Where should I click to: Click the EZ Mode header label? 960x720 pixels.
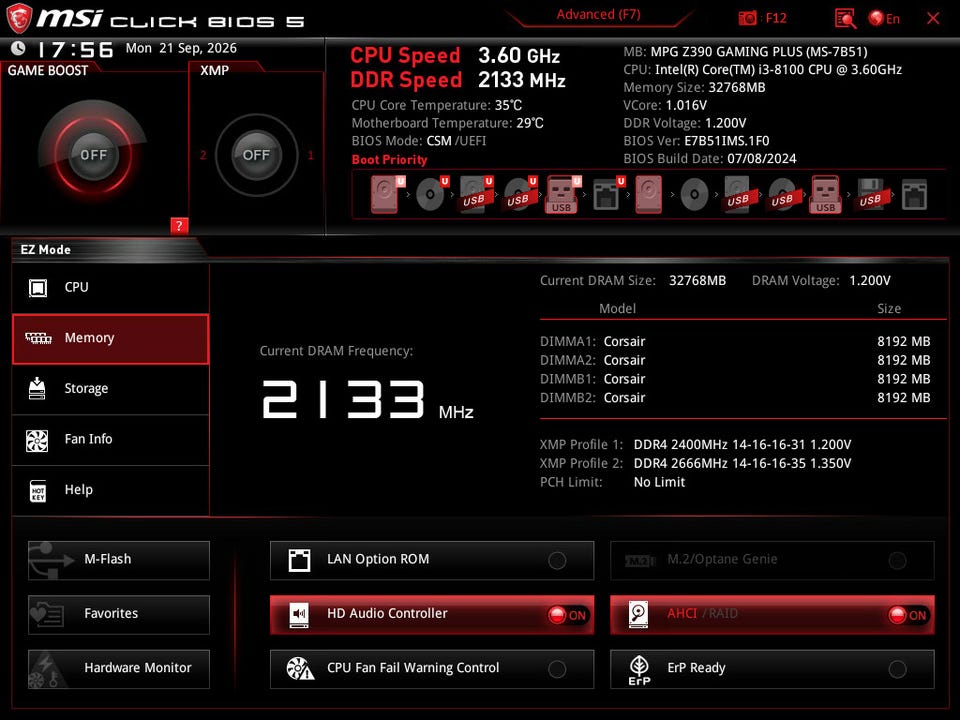[45, 250]
